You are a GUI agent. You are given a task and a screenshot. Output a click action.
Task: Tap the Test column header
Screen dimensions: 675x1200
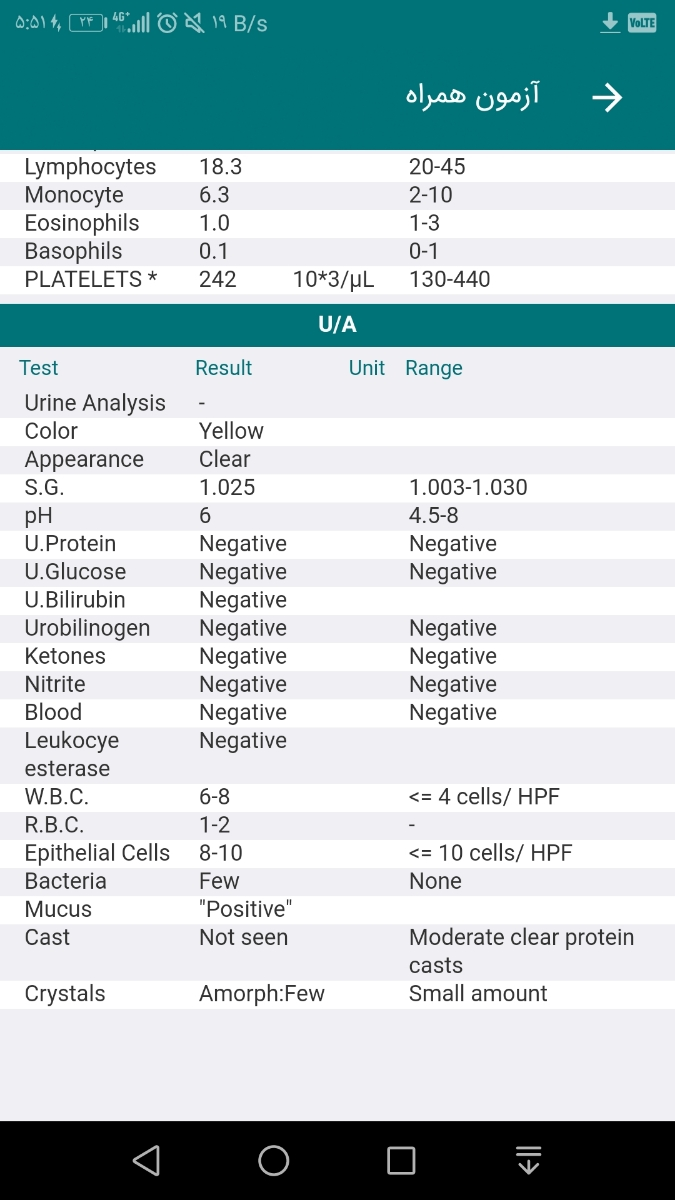click(39, 368)
